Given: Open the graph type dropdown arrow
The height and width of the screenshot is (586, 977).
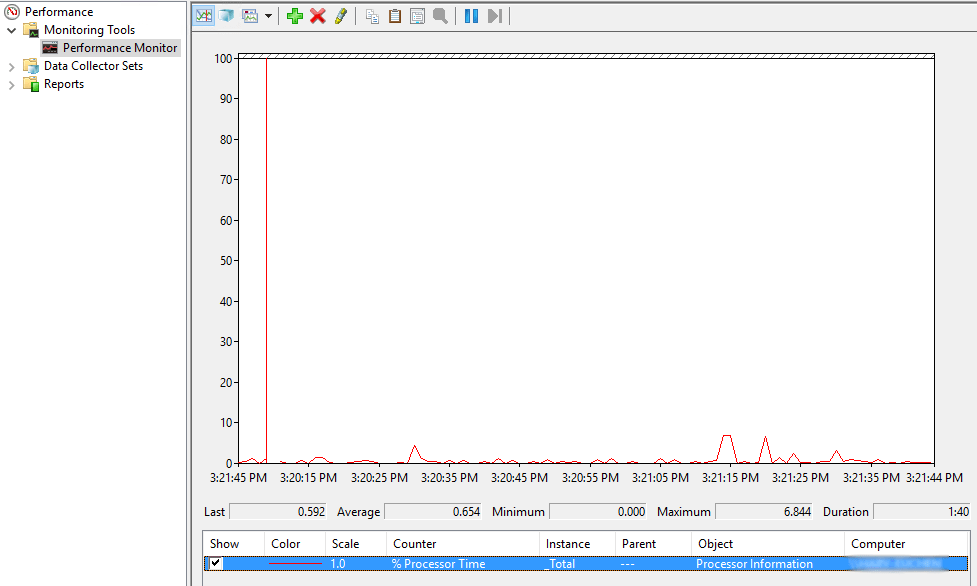Looking at the screenshot, I should coord(269,15).
